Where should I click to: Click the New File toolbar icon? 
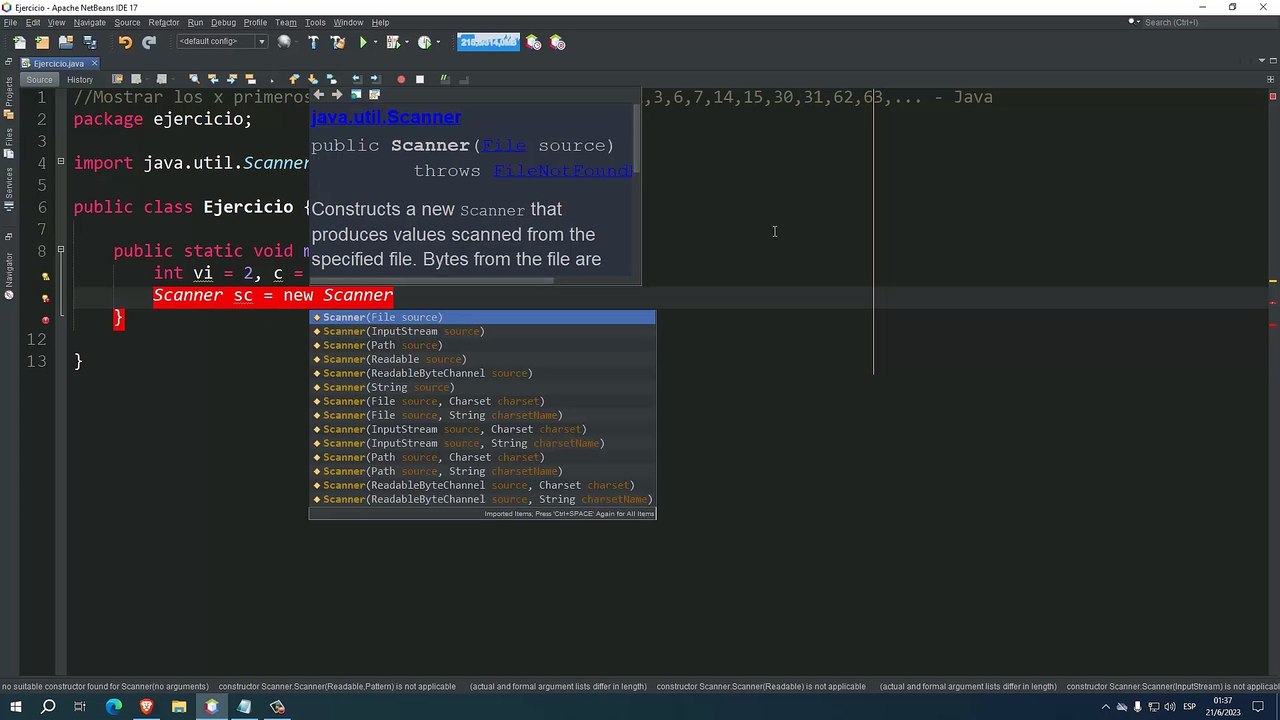tap(19, 42)
